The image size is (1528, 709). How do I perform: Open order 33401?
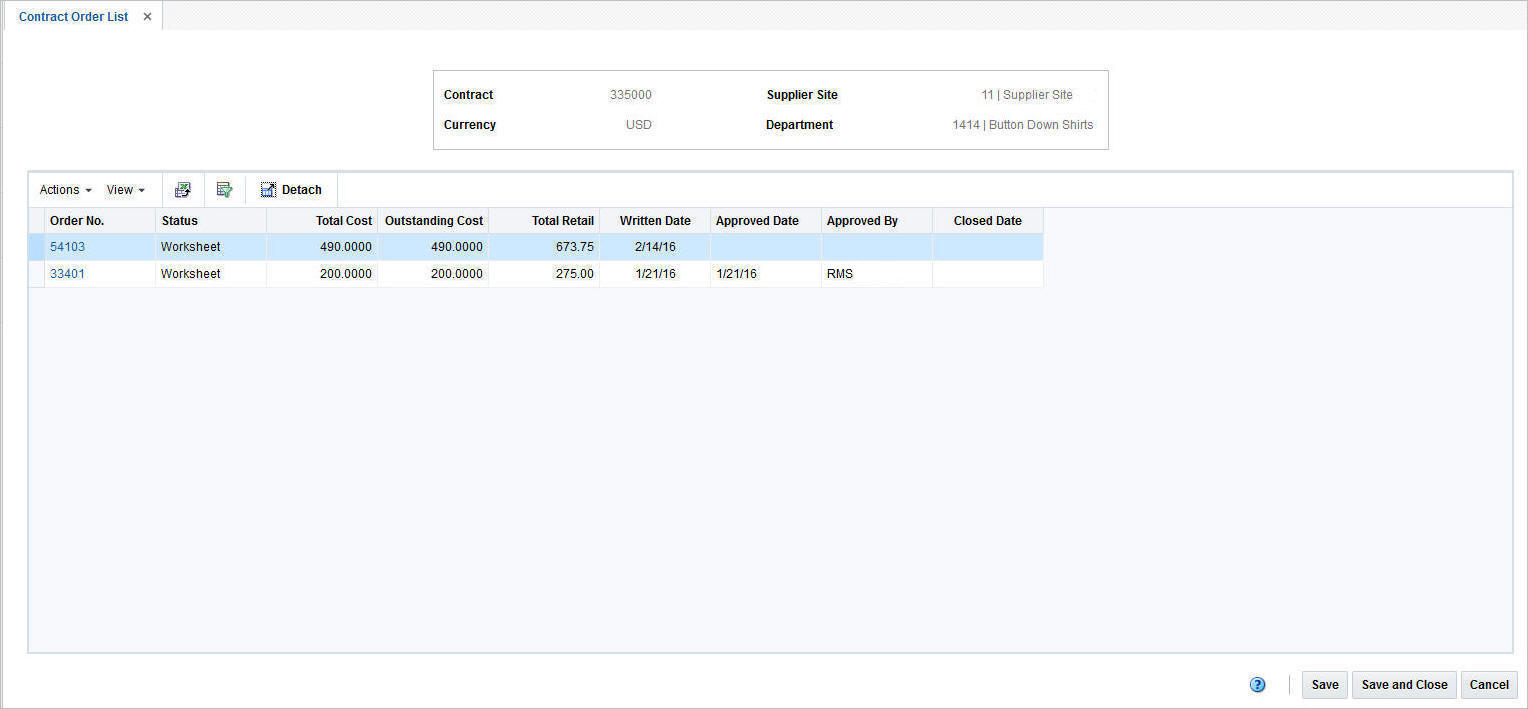(x=67, y=273)
